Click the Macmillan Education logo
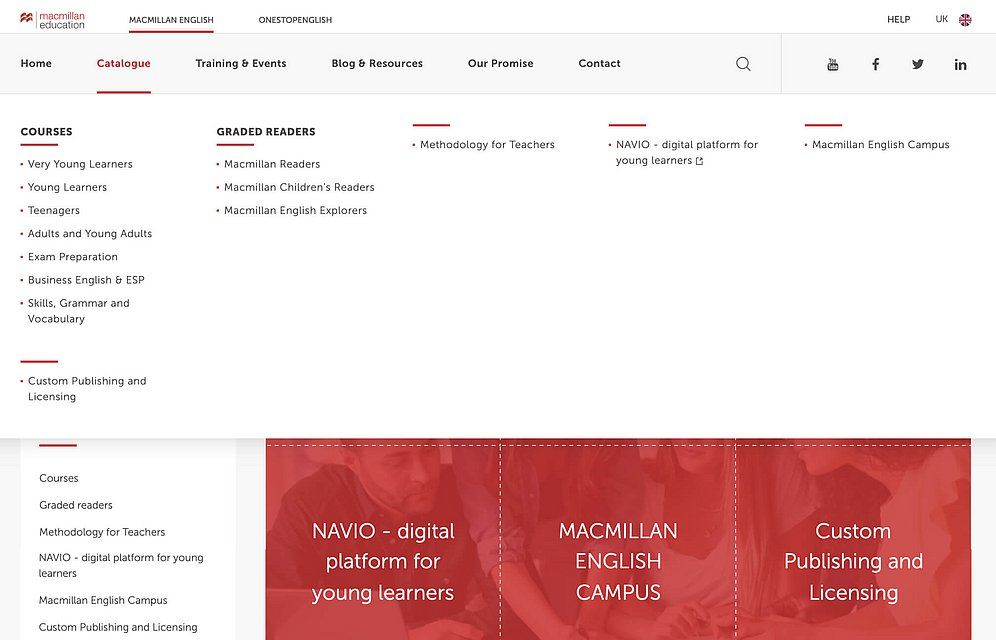 tap(52, 20)
